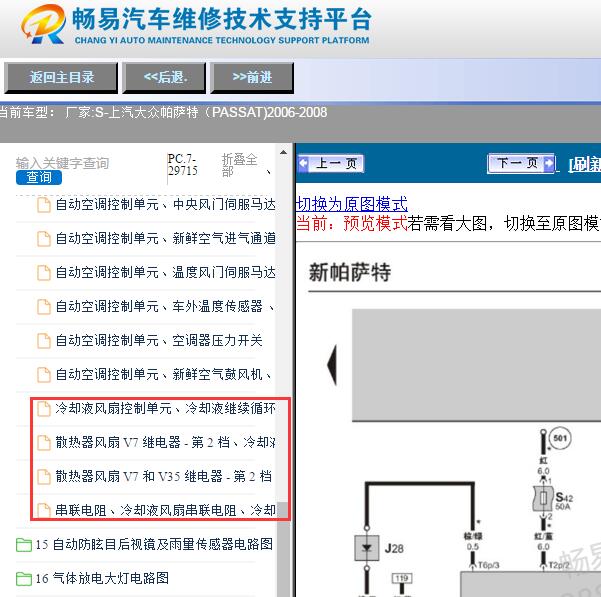Screen dimensions: 601x597
Task: Click the 下一页 next page button
Action: click(x=521, y=164)
